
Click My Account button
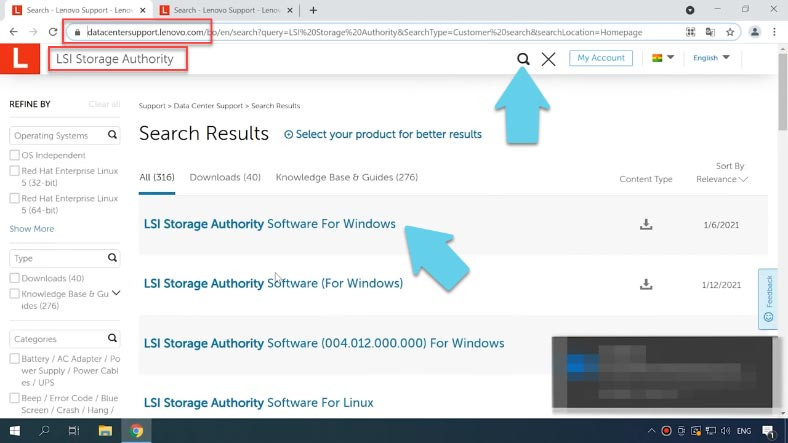point(601,58)
